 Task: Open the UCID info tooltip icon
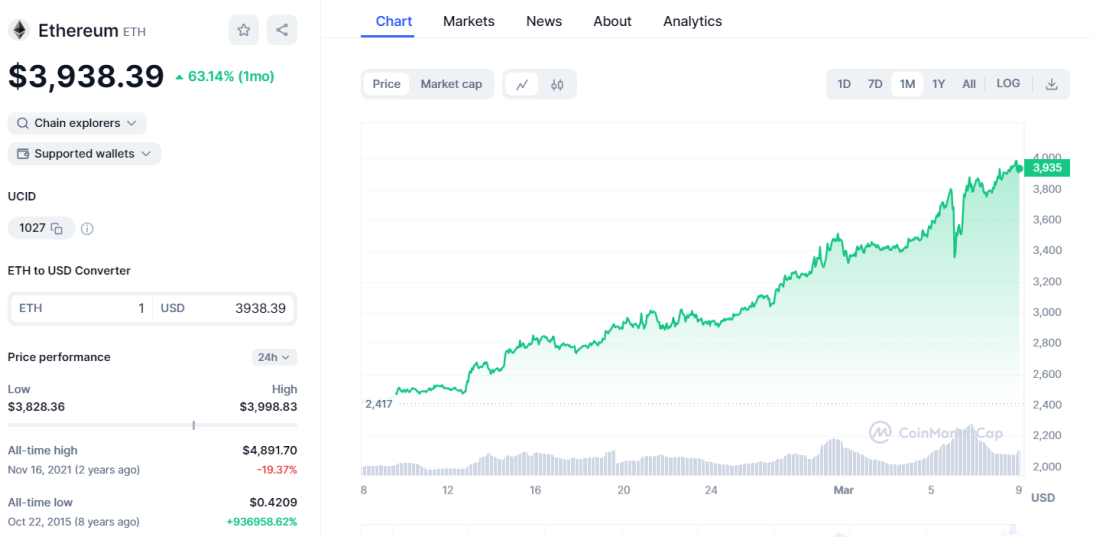pos(87,229)
